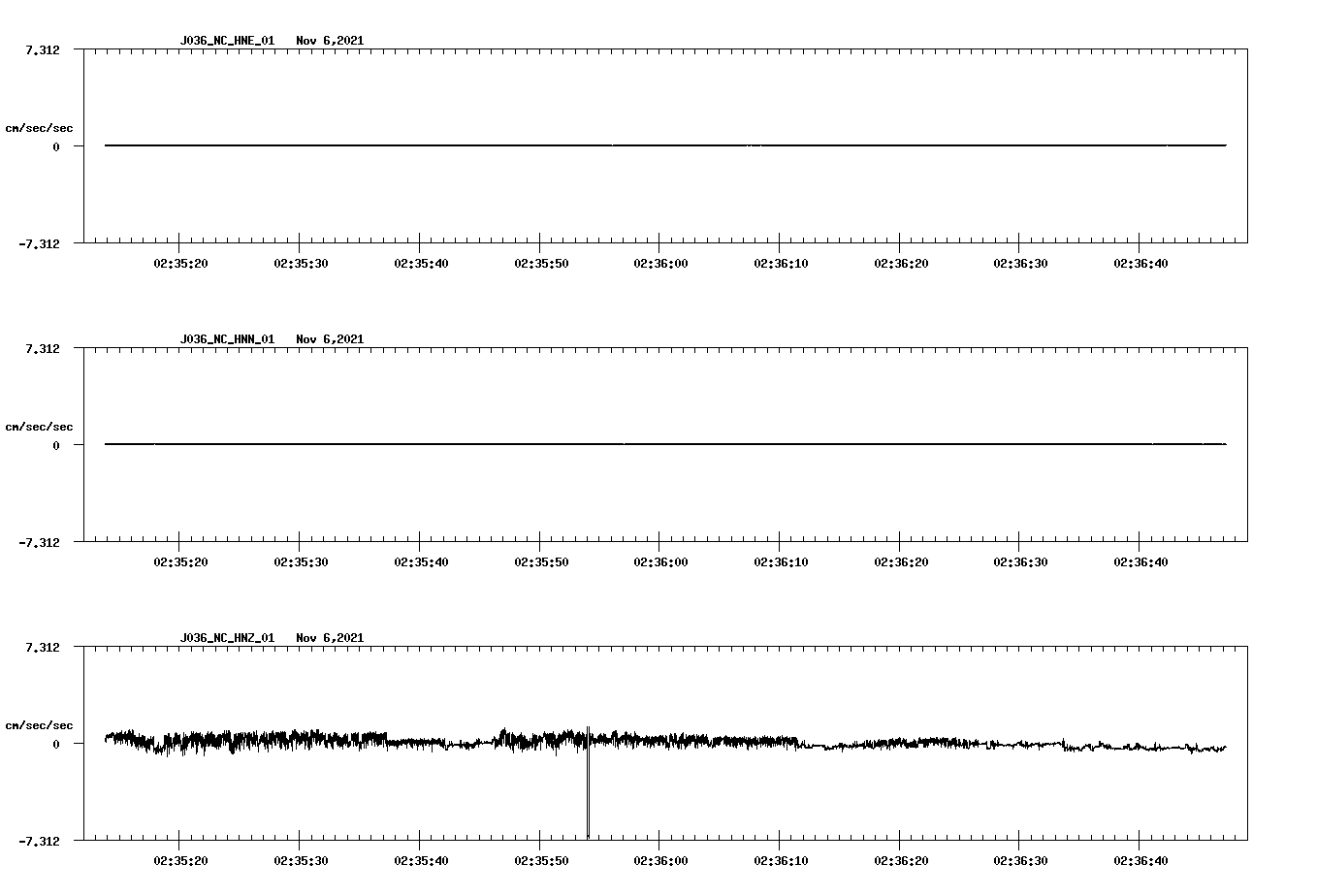Select 02:35:50 time label under HNN plot
1317x896 pixels.
click(541, 561)
